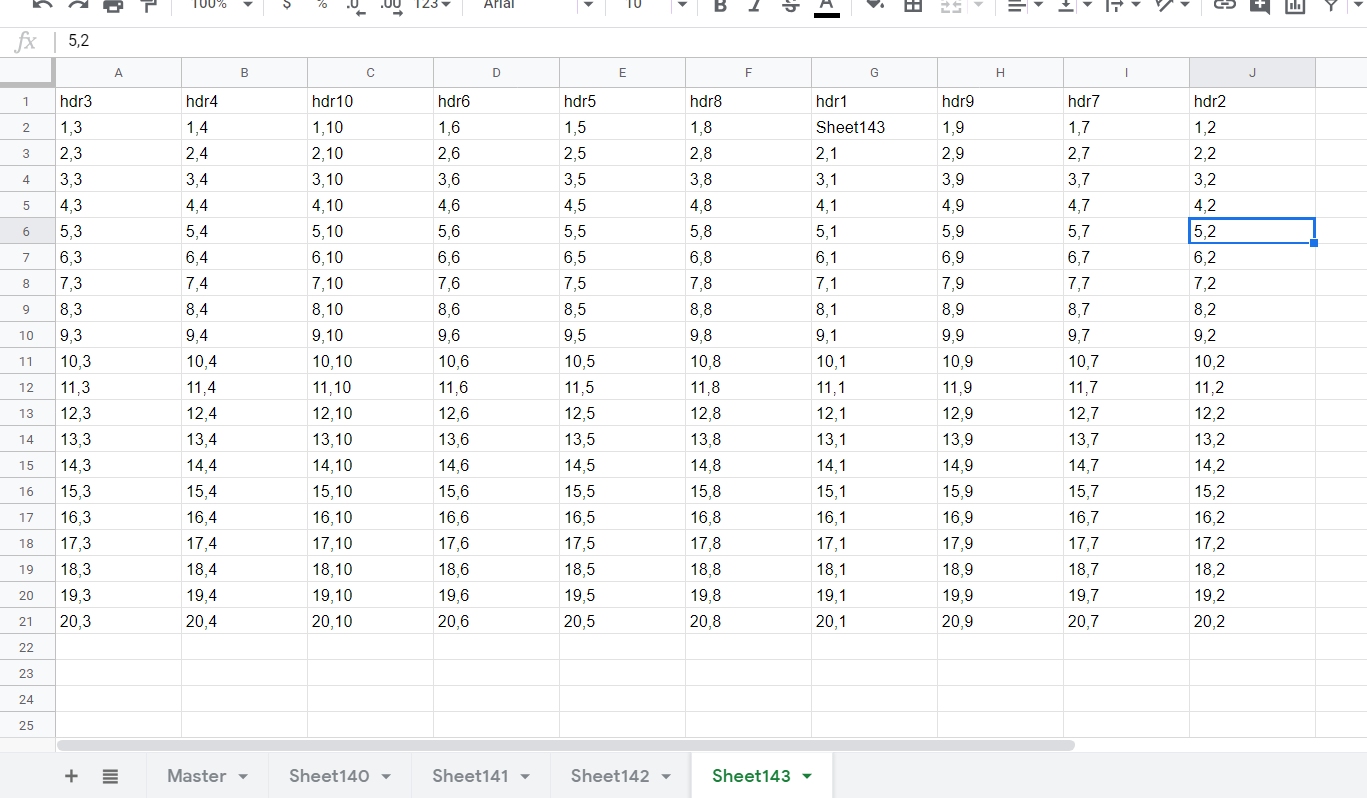This screenshot has height=798, width=1367.
Task: Click the add new sheet plus button
Action: (71, 776)
